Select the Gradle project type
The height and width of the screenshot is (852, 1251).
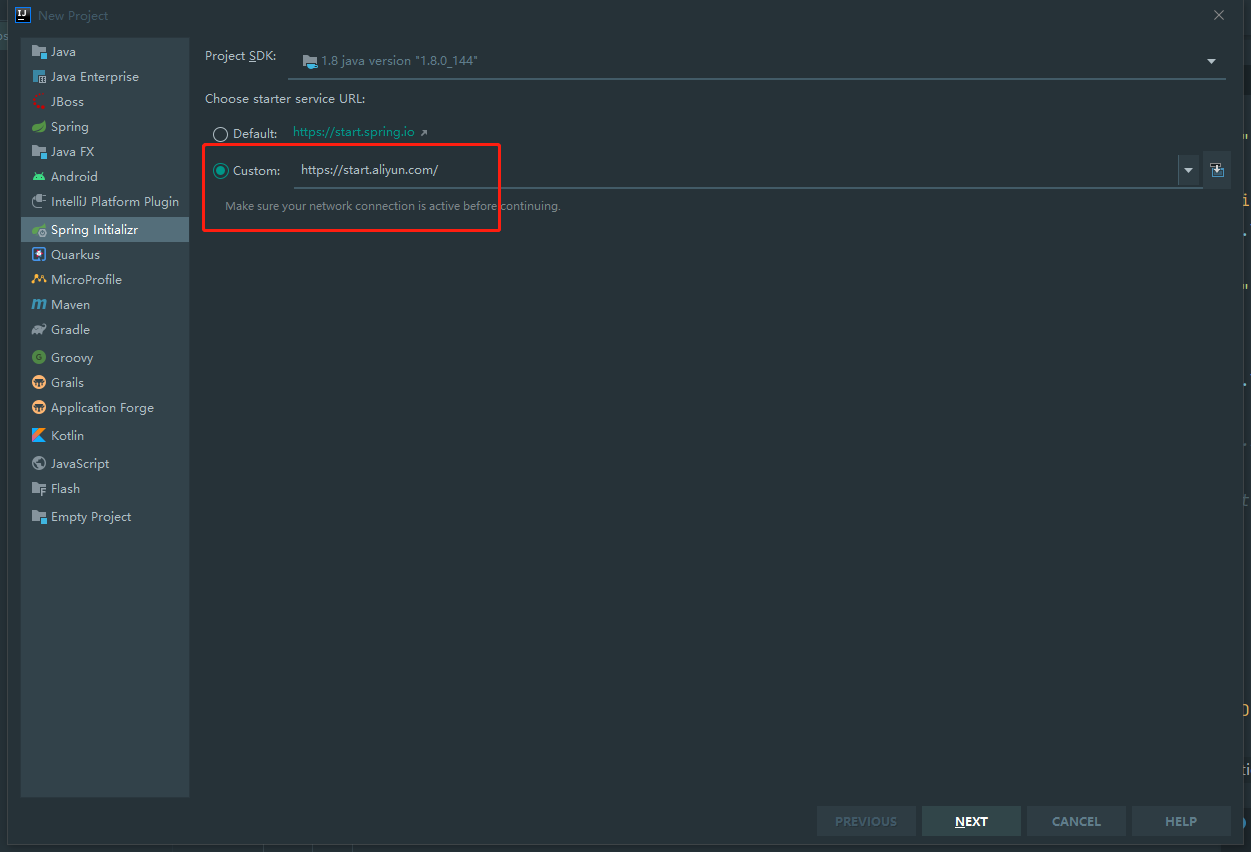(68, 329)
